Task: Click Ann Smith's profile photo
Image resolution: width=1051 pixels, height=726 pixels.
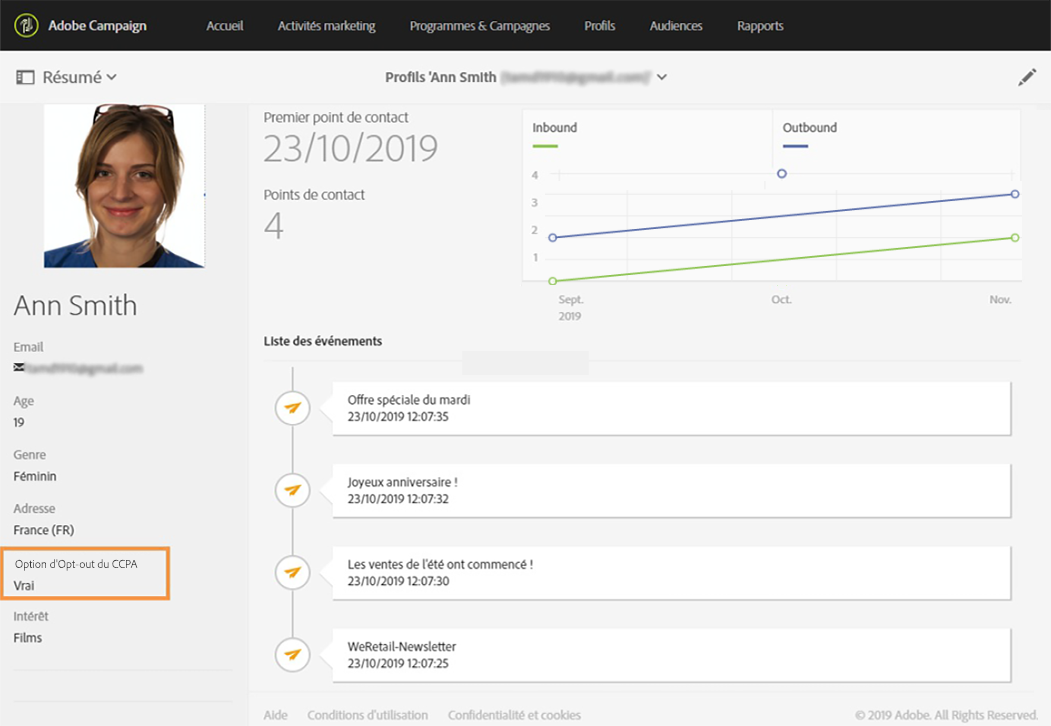Action: [x=124, y=186]
